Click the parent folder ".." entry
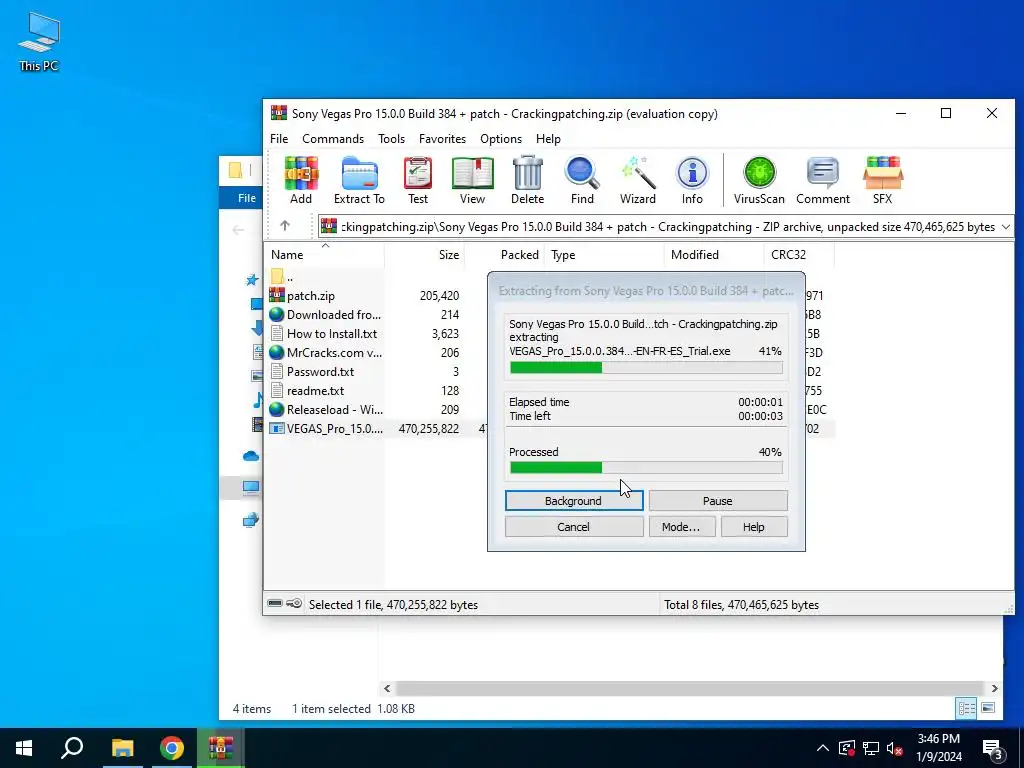1024x768 pixels. point(282,277)
